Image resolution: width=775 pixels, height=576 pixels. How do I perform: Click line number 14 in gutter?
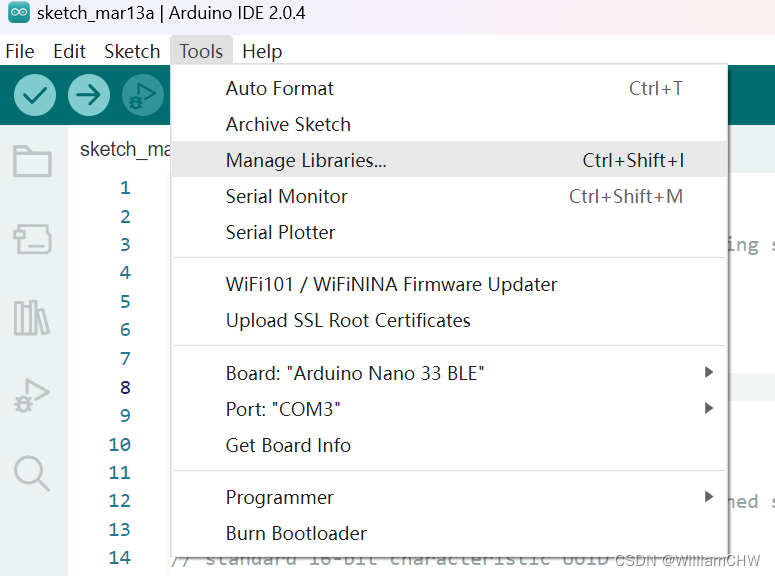point(120,558)
